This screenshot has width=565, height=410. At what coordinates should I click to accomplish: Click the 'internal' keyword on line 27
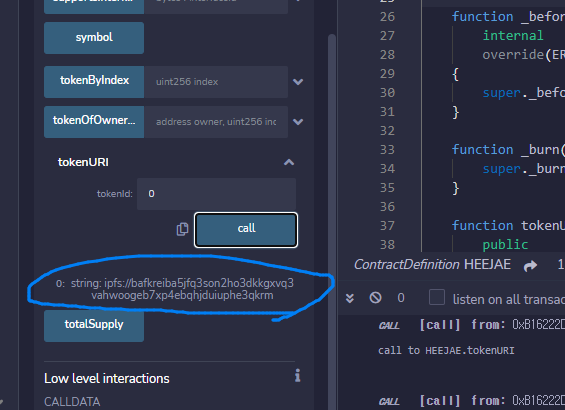[x=513, y=36]
